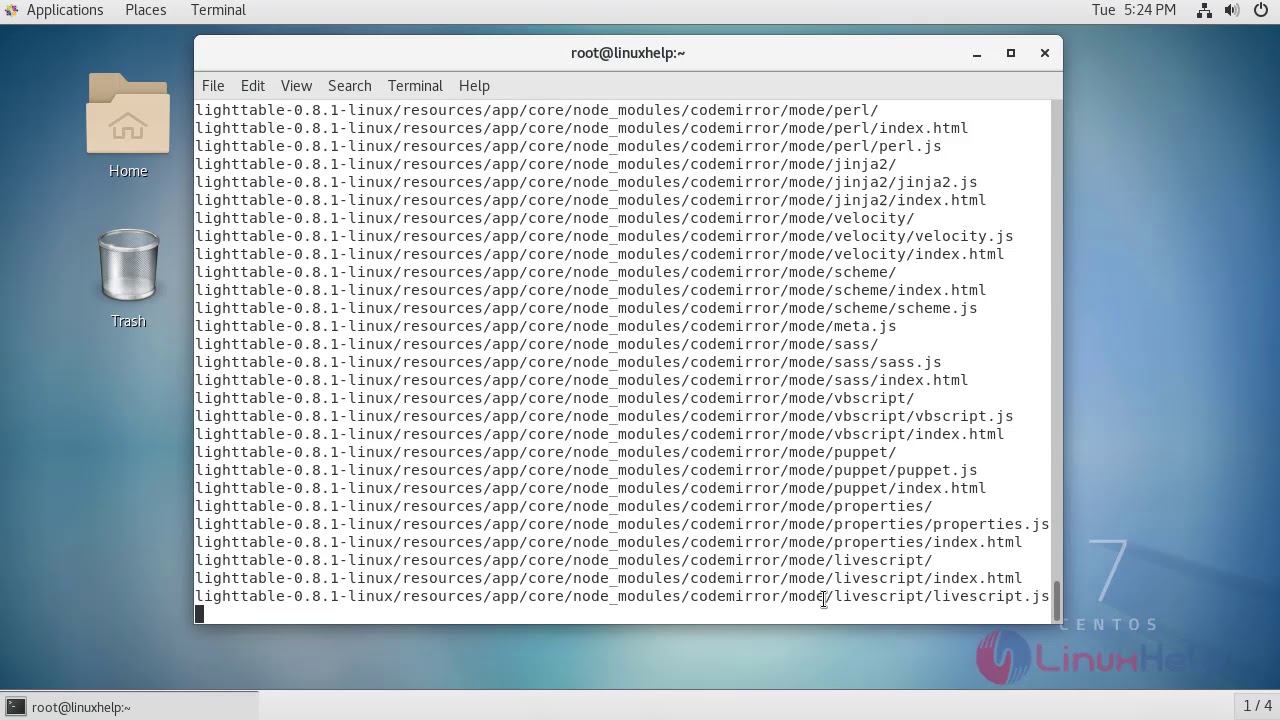This screenshot has height=720, width=1280.
Task: Select root@linuxhelp:~ taskbar window button
Action: (x=130, y=707)
